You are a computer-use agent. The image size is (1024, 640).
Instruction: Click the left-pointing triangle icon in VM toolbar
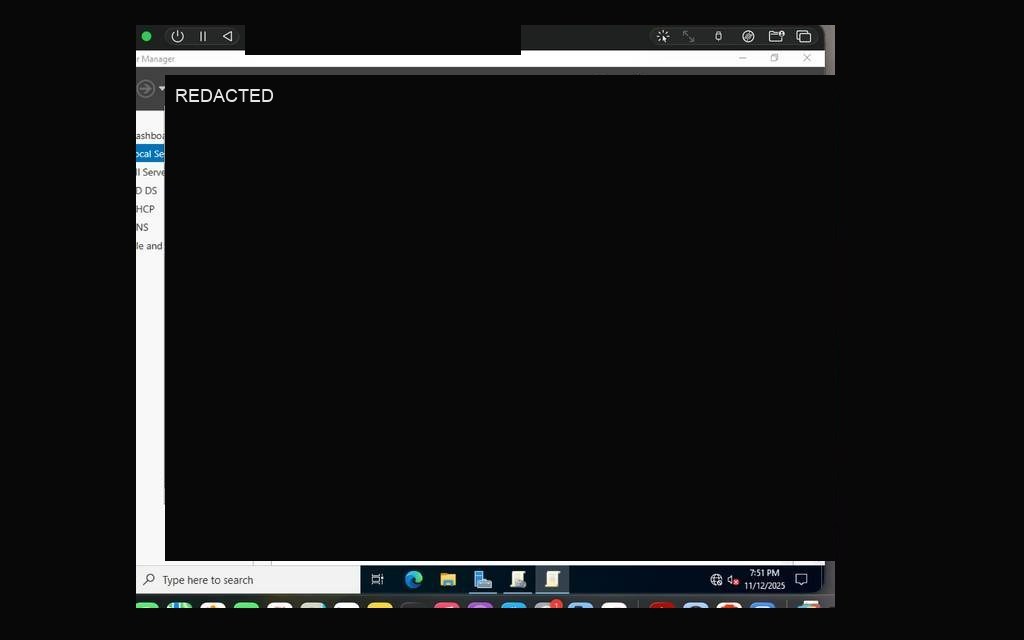click(x=227, y=37)
